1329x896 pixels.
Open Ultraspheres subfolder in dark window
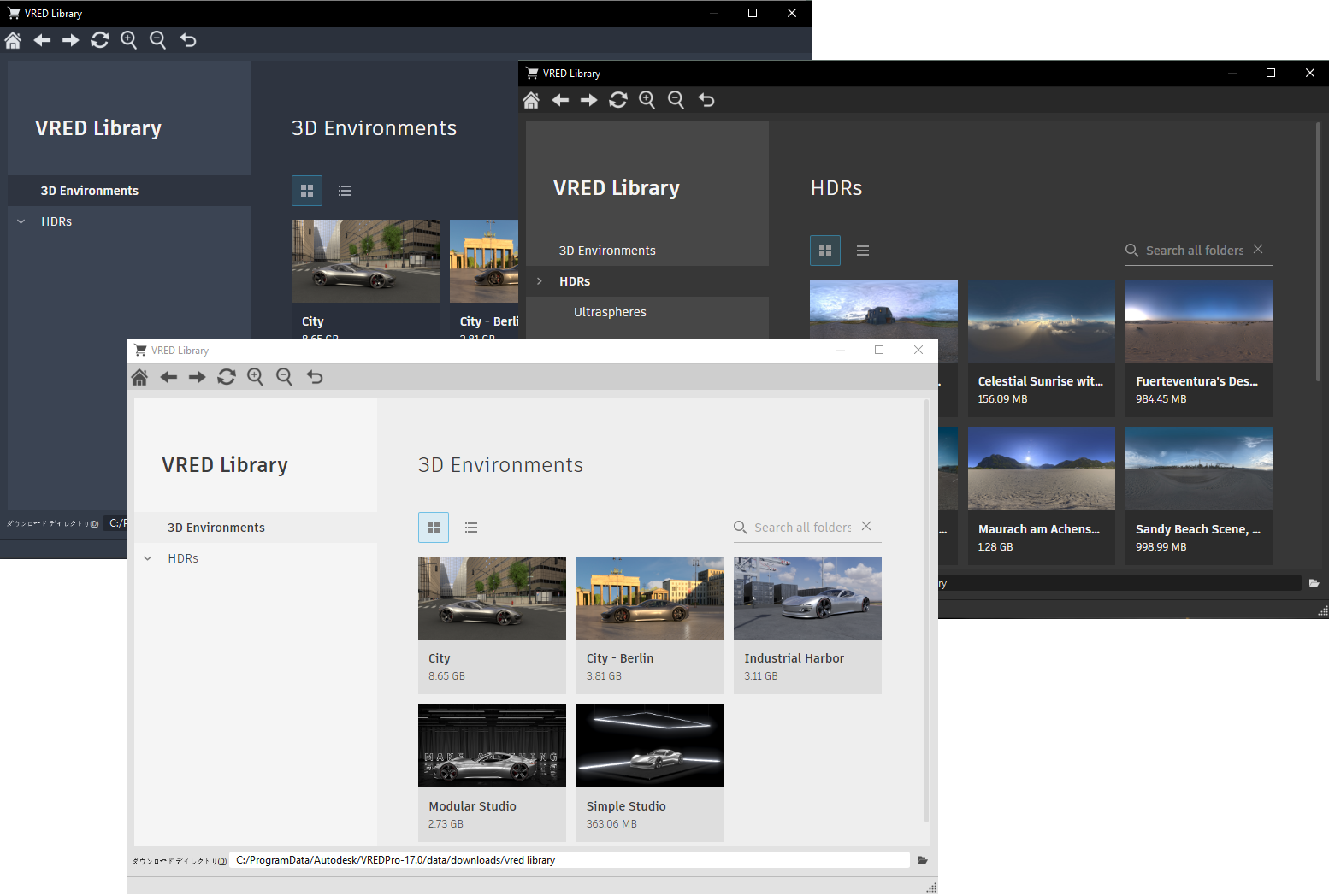coord(610,312)
